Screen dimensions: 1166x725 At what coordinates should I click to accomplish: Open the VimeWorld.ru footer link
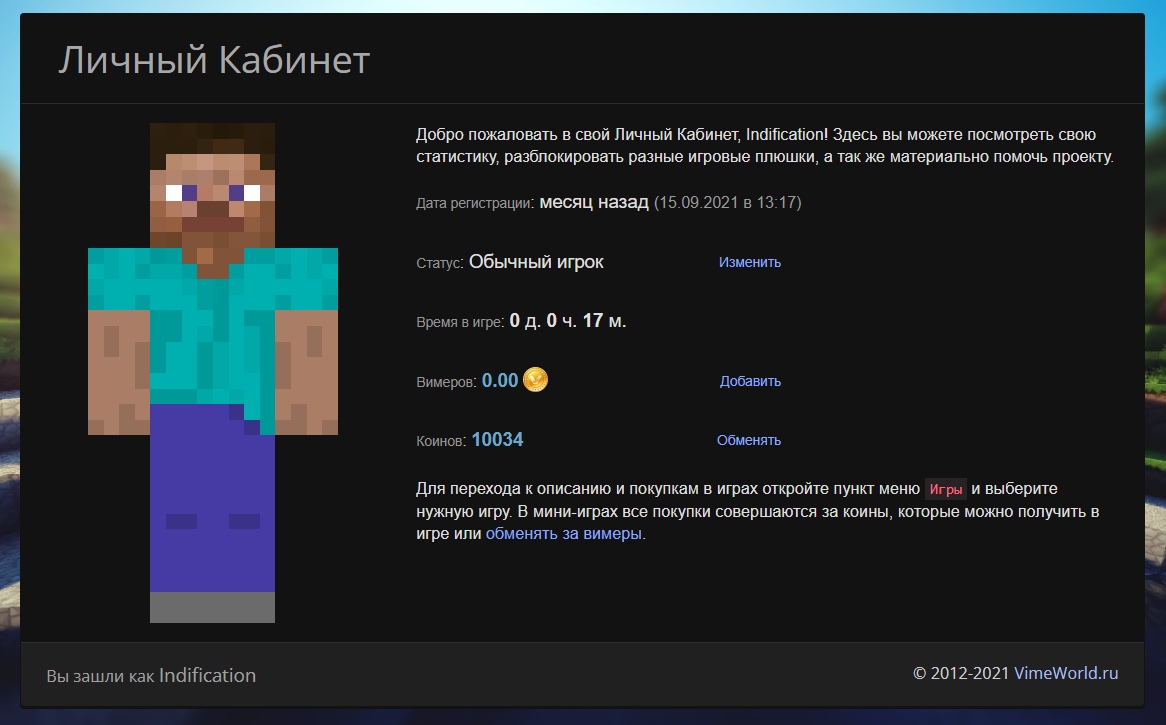1066,673
